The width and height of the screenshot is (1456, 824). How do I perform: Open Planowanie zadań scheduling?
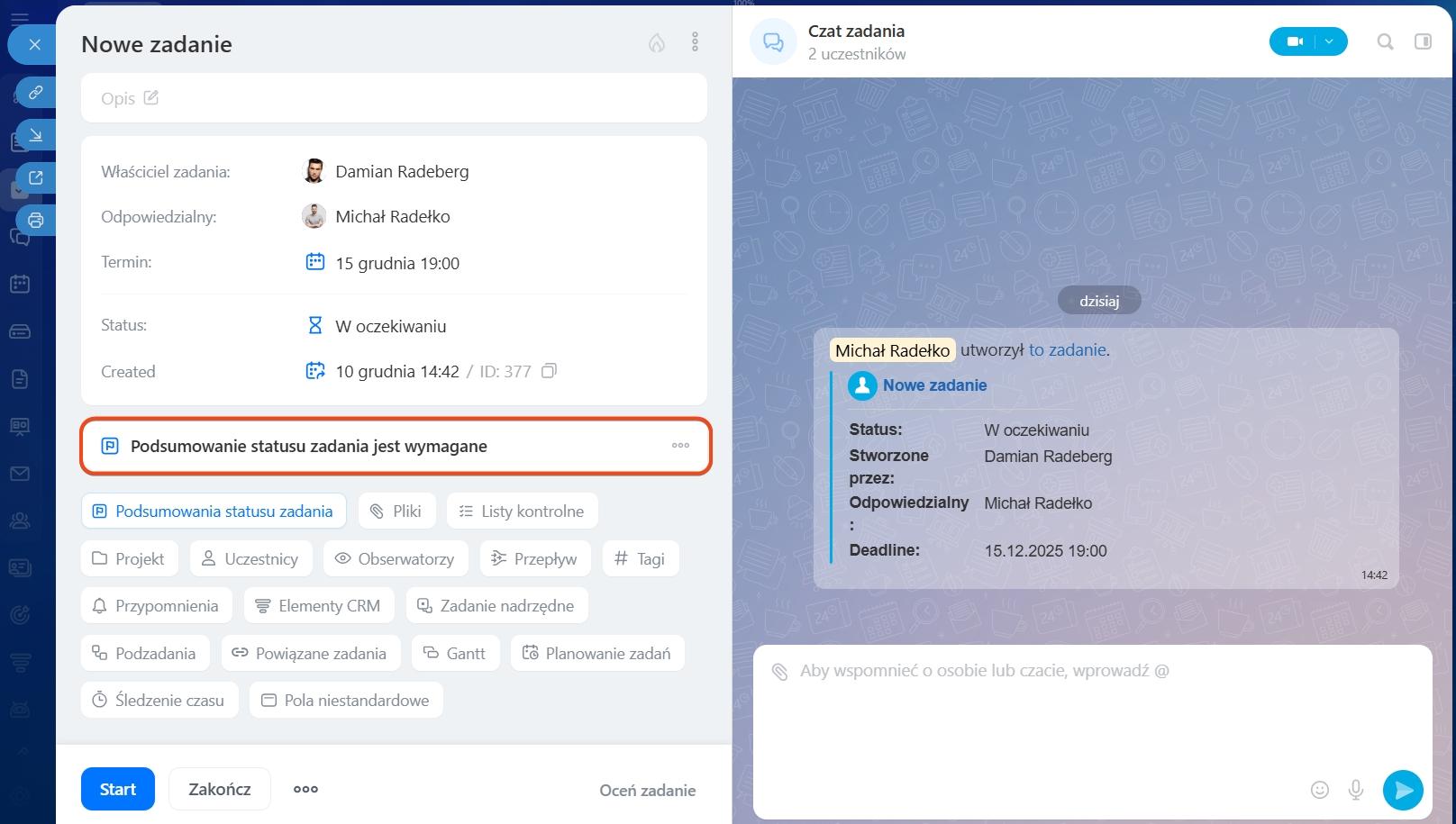598,653
